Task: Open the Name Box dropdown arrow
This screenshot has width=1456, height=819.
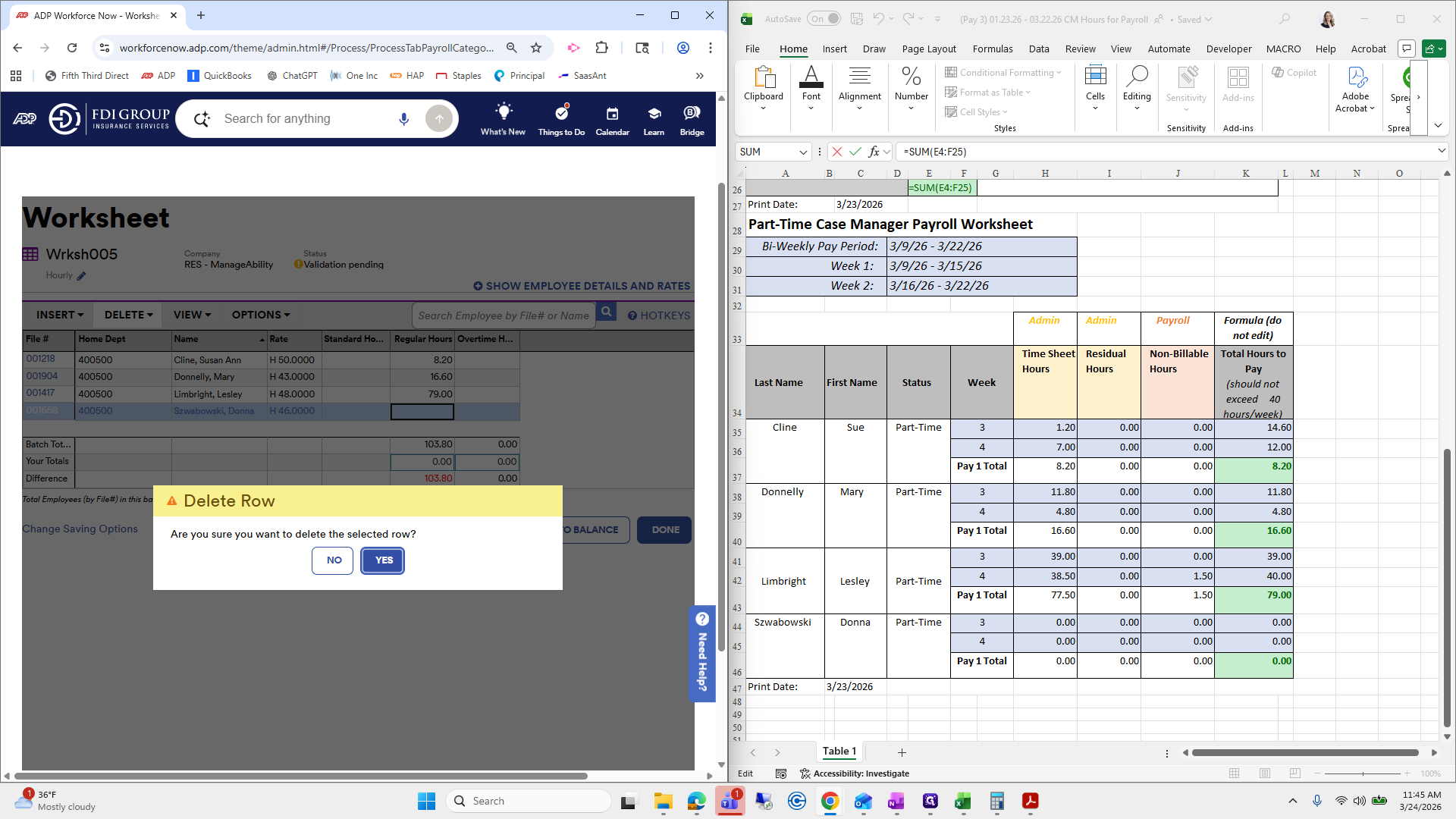Action: [803, 152]
